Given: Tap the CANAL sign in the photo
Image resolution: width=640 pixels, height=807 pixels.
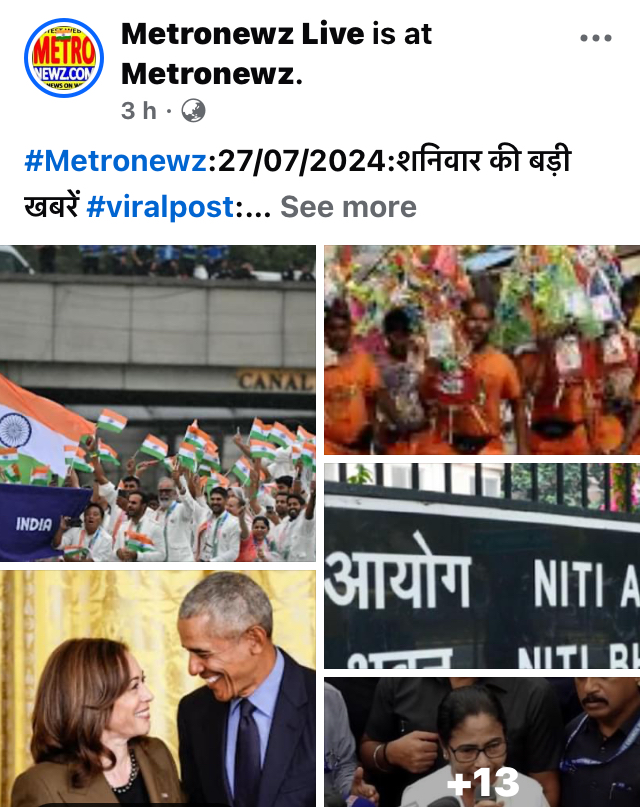Looking at the screenshot, I should (x=276, y=381).
